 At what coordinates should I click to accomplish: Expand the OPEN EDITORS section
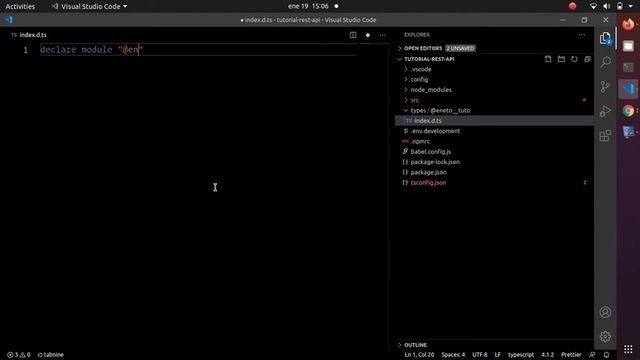(423, 48)
